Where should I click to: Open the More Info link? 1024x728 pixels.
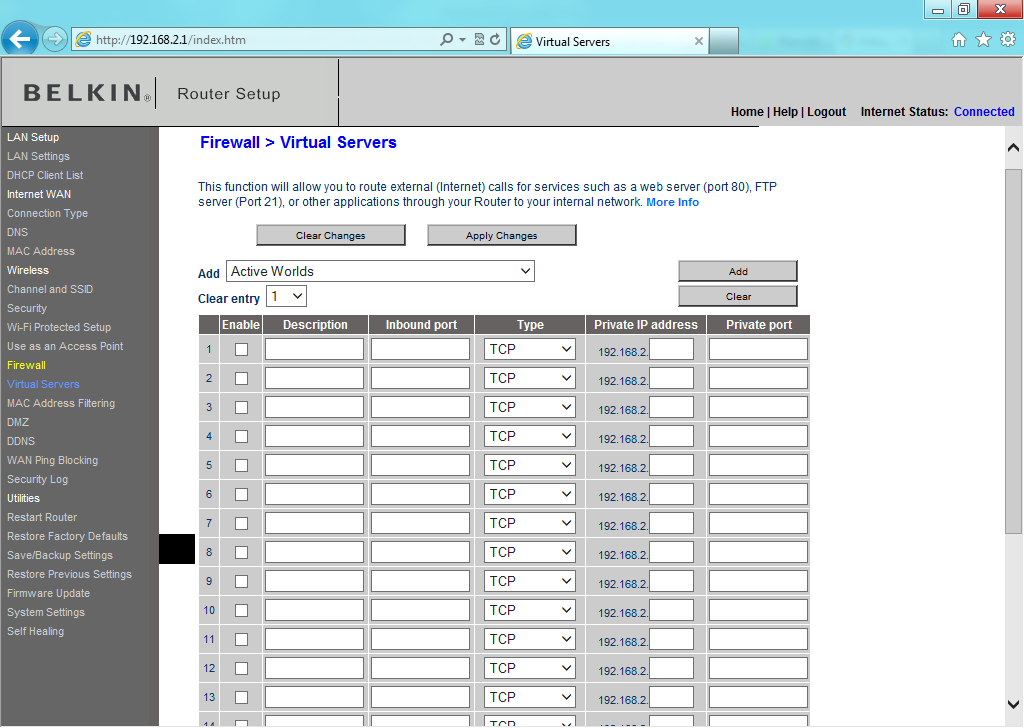672,202
